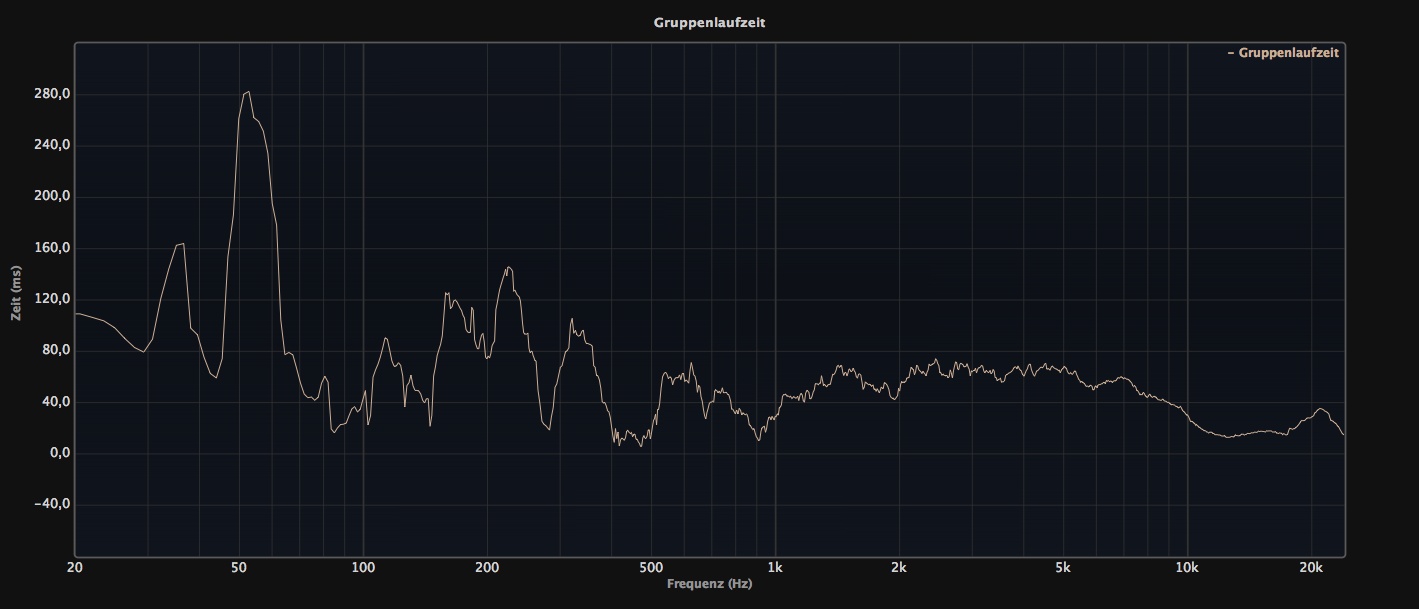Click the 20 Hz tick label

pos(75,568)
